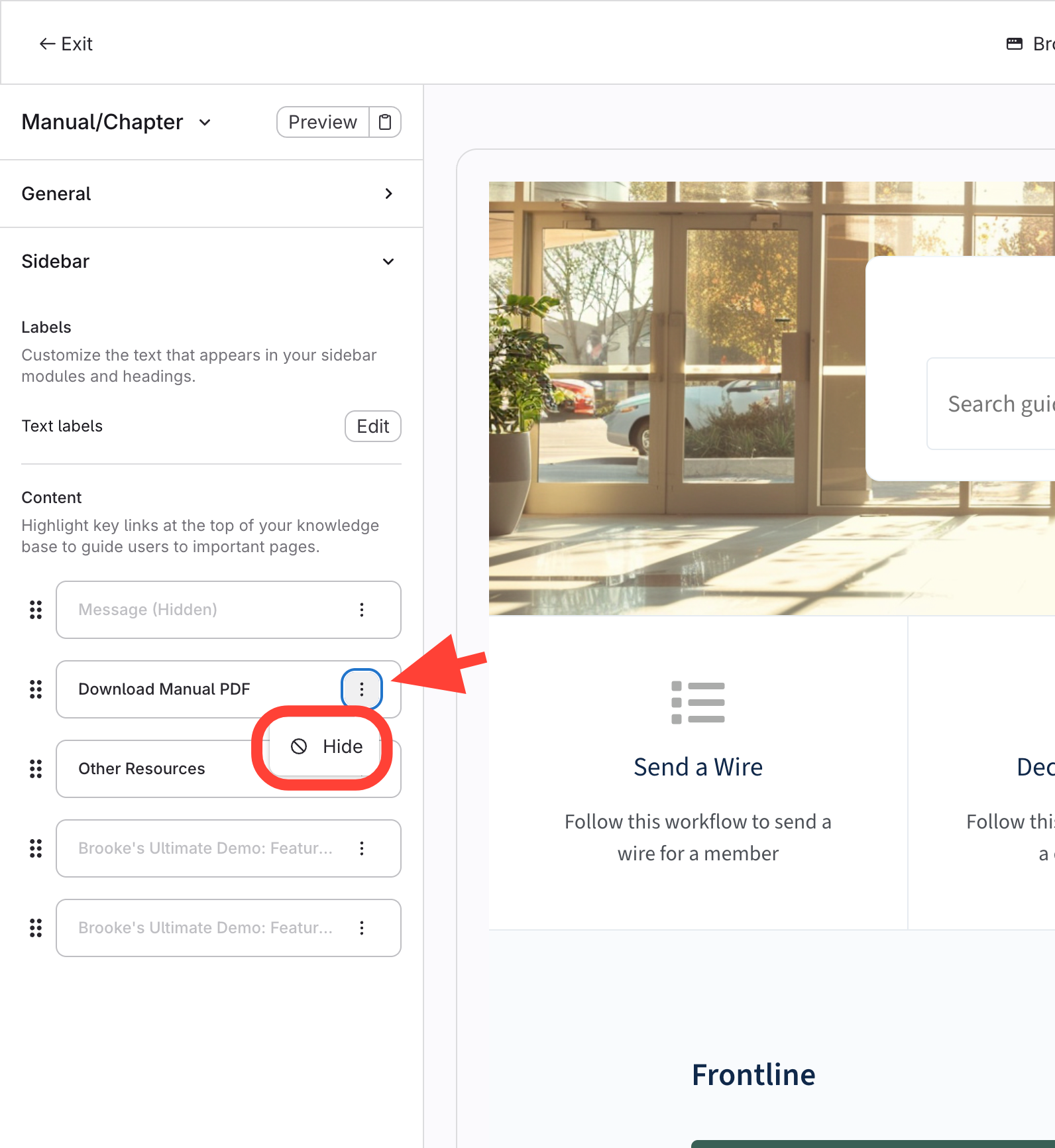The height and width of the screenshot is (1148, 1055).
Task: Open the three-dot menu of first Brooke's Ultimate Demo item
Action: click(x=362, y=848)
